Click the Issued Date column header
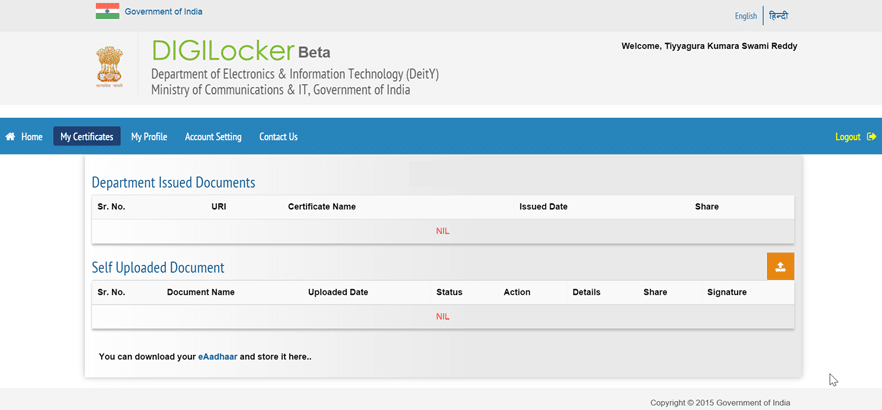882x410 pixels. click(543, 207)
